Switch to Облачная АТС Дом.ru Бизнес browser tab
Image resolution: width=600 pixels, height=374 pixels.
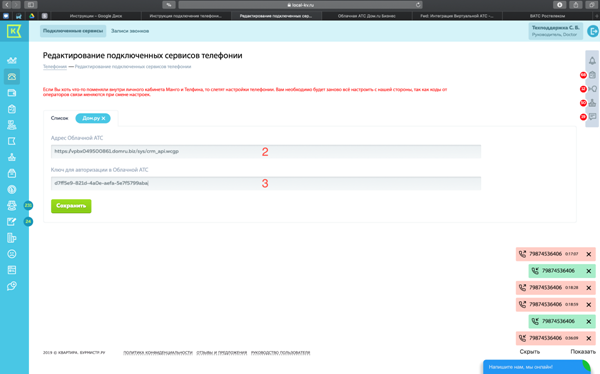367,16
